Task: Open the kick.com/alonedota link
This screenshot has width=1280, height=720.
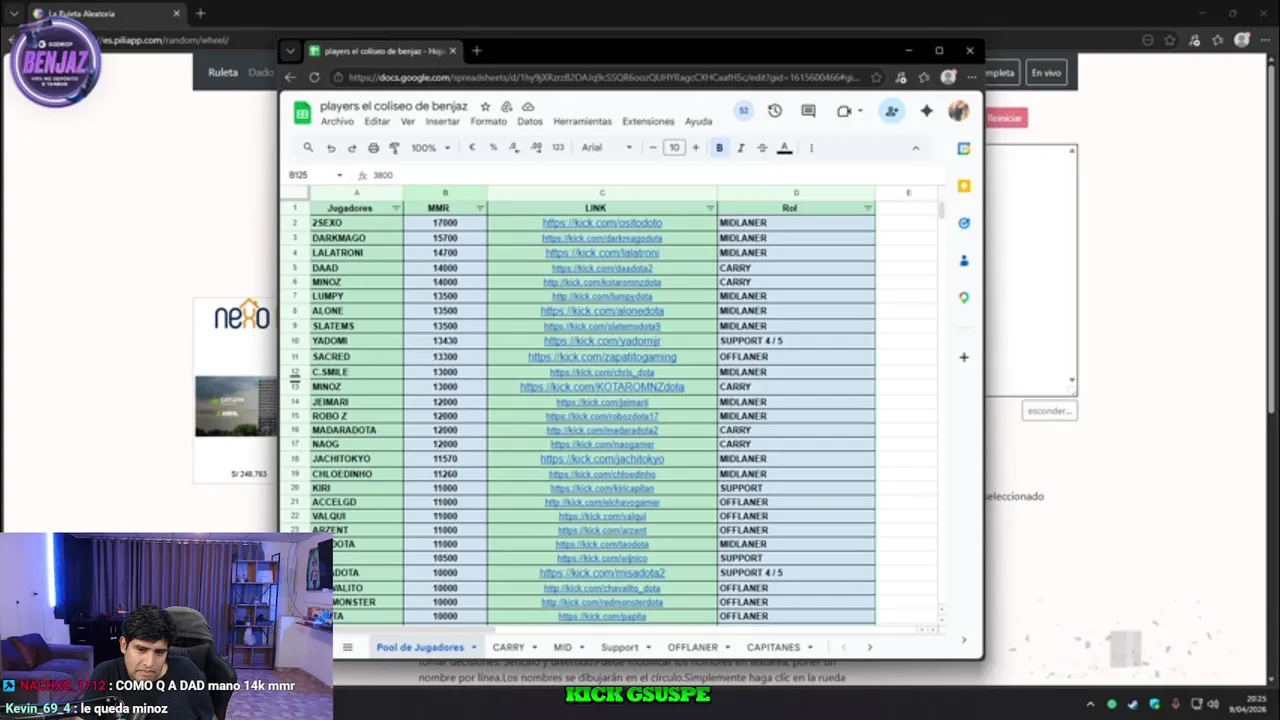Action: (602, 311)
